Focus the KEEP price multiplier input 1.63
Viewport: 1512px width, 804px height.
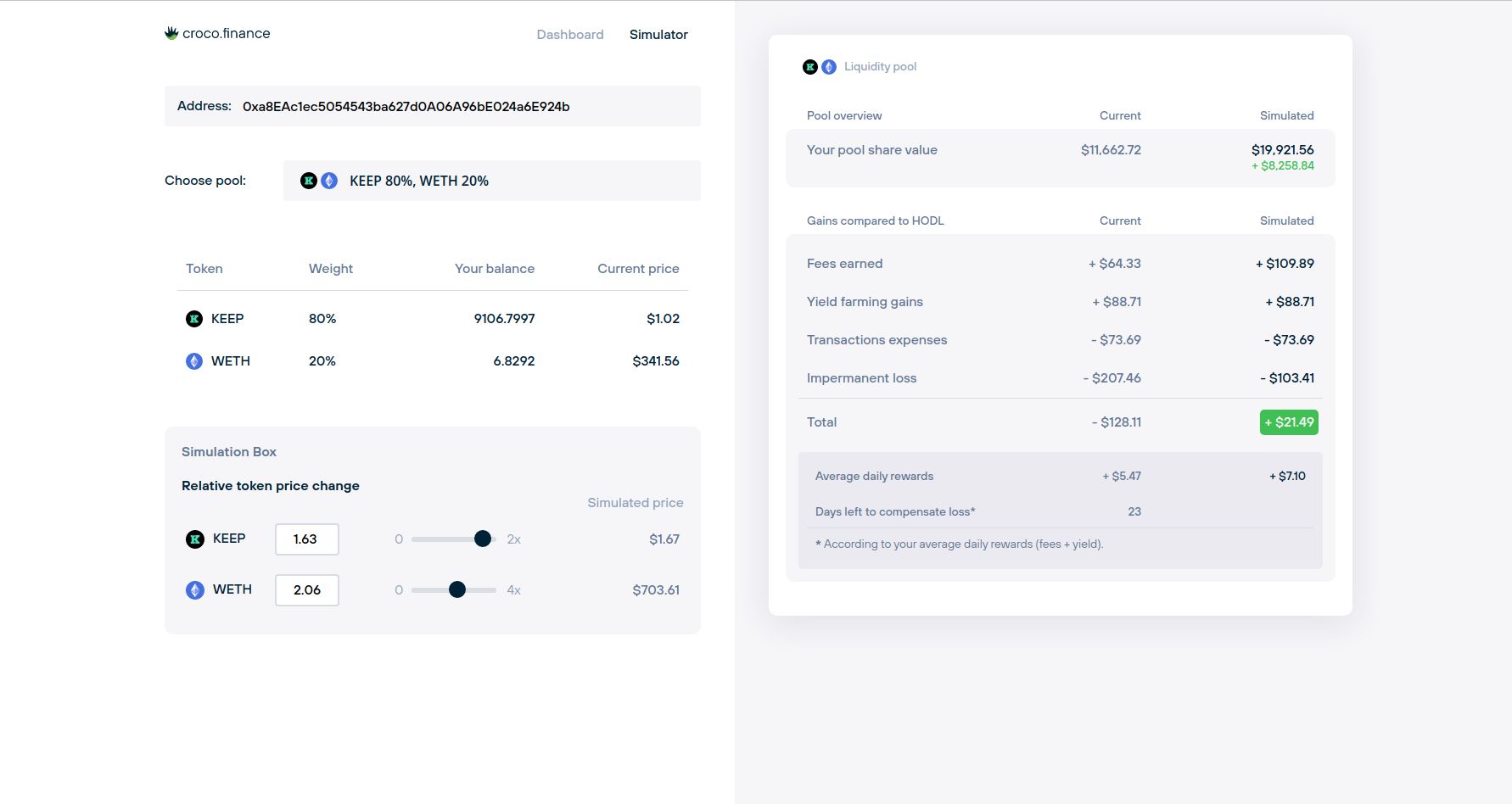click(x=307, y=539)
